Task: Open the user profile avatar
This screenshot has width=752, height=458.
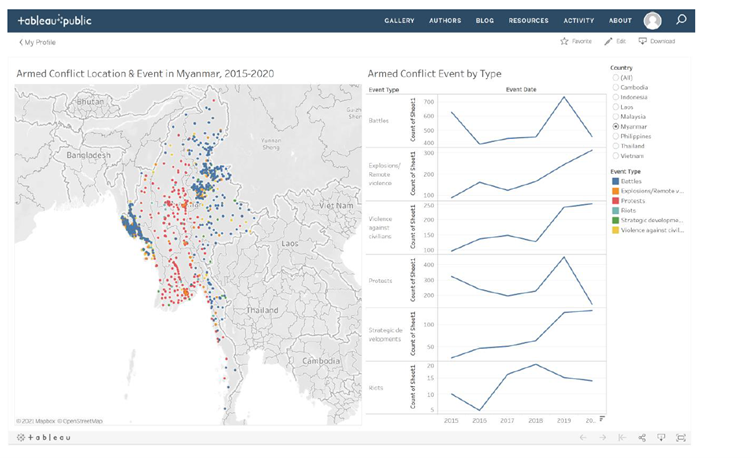Action: (652, 21)
